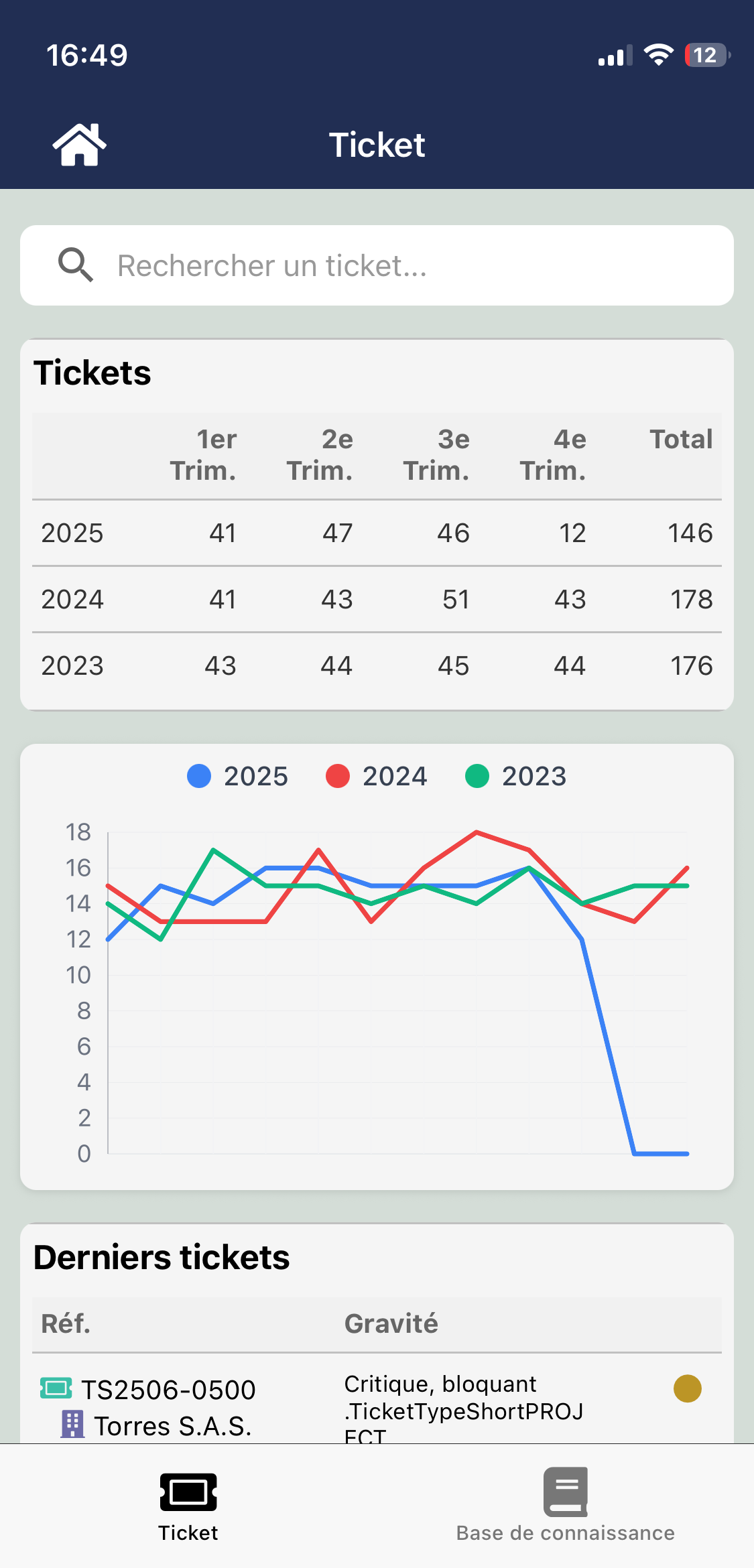This screenshot has width=754, height=1568.
Task: Tap the teal ticket icon beside TS2506-0500
Action: coord(56,1388)
